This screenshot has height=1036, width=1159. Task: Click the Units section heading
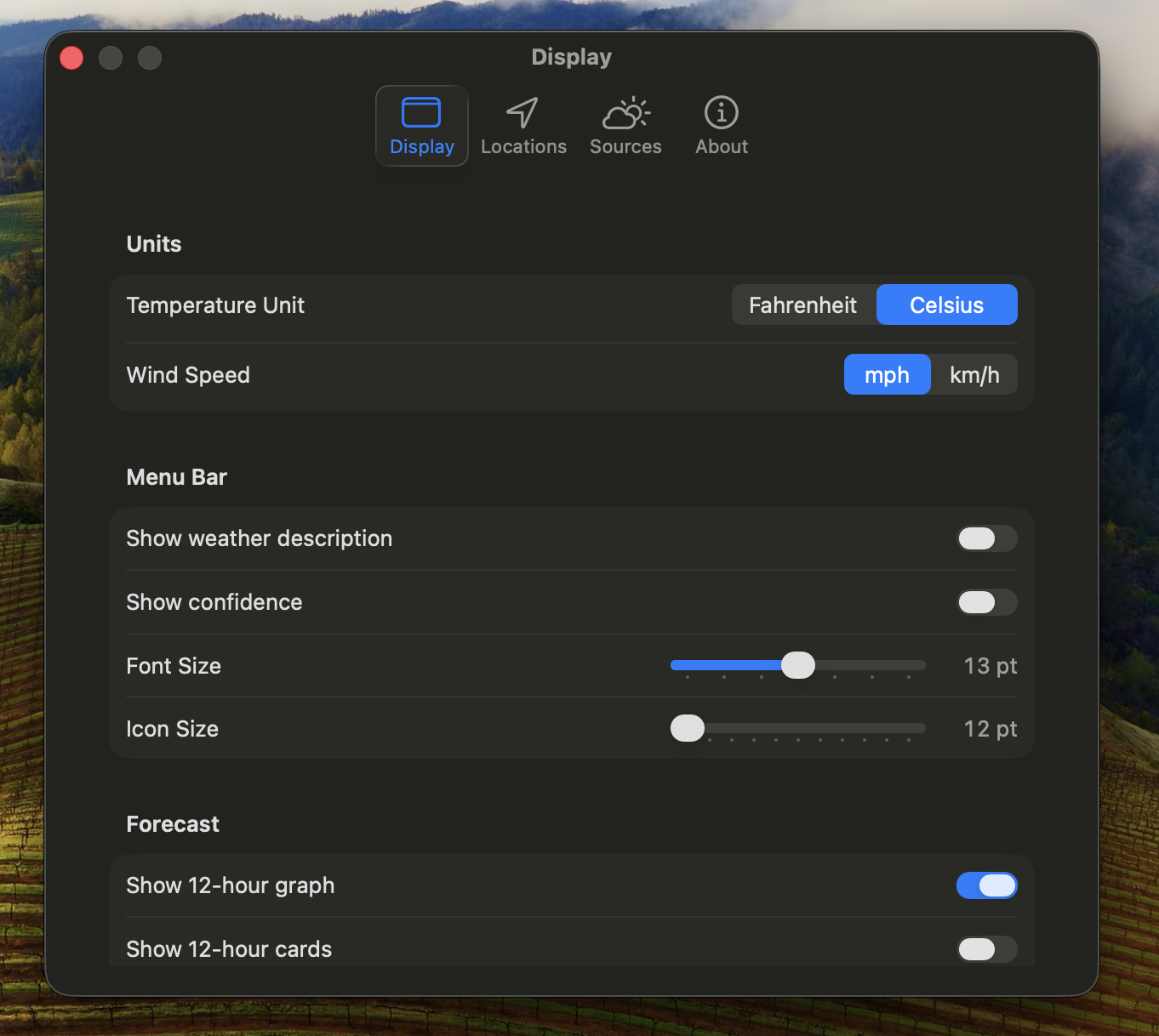coord(154,244)
